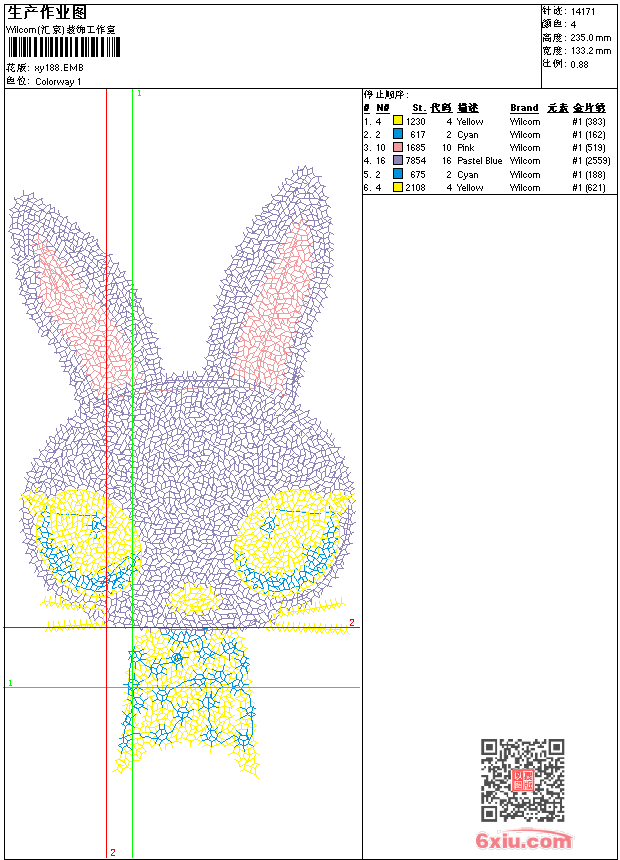Open the 6xiu.com watermark link
620x860 pixels.
(x=524, y=842)
